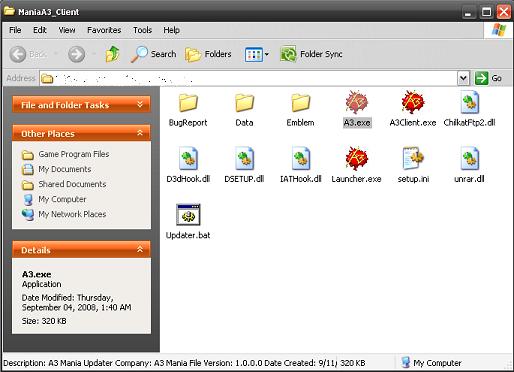
Task: Click the 'Size: 320 KB' detail text
Action: click(x=44, y=321)
